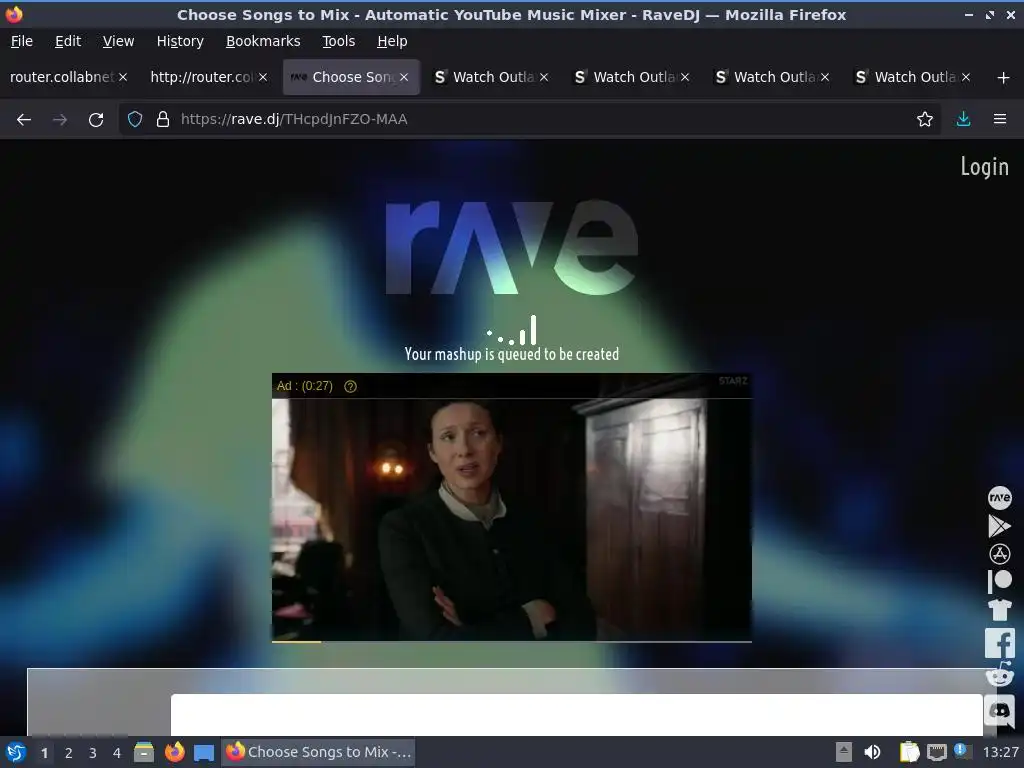1024x768 pixels.
Task: Bookmark this page with the star
Action: tap(925, 119)
